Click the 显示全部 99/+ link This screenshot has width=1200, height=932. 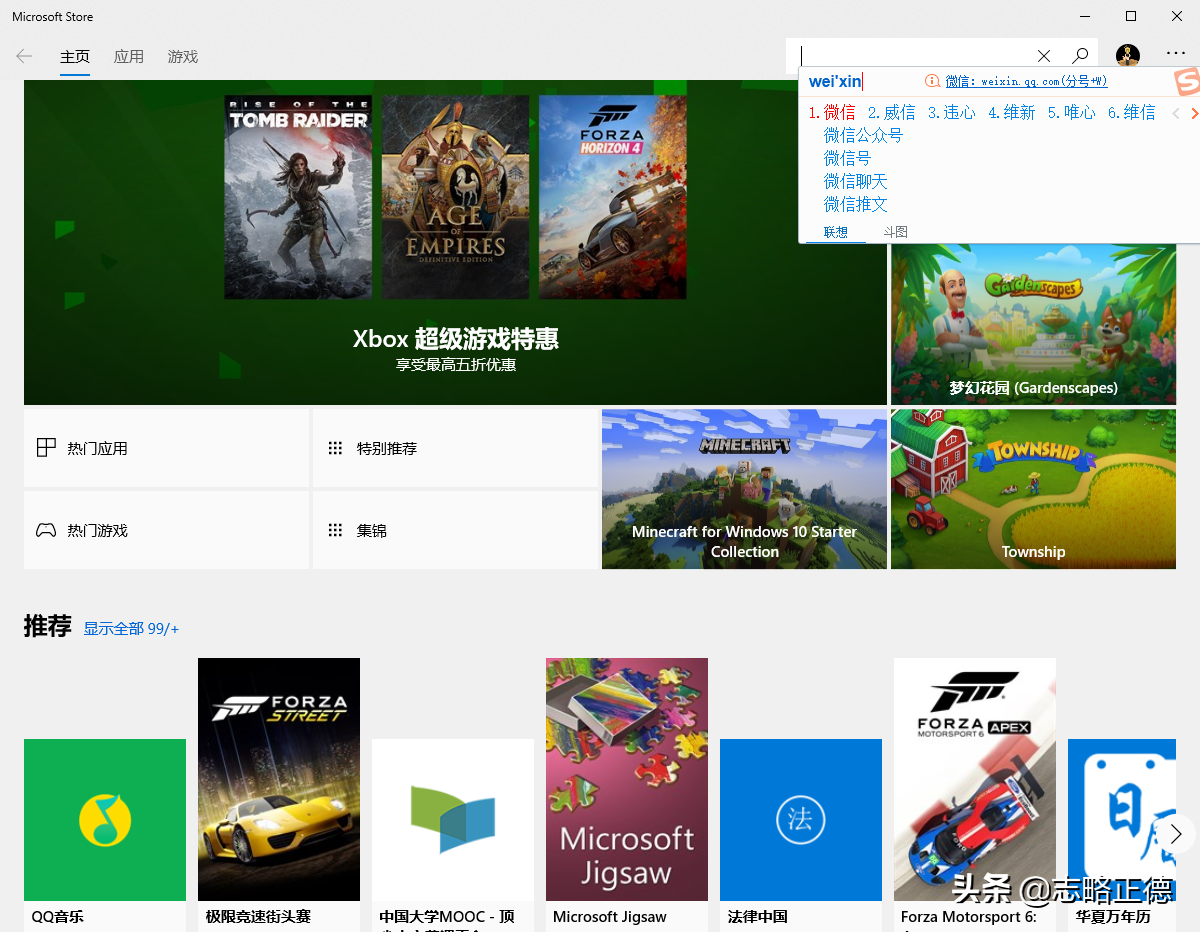(130, 628)
